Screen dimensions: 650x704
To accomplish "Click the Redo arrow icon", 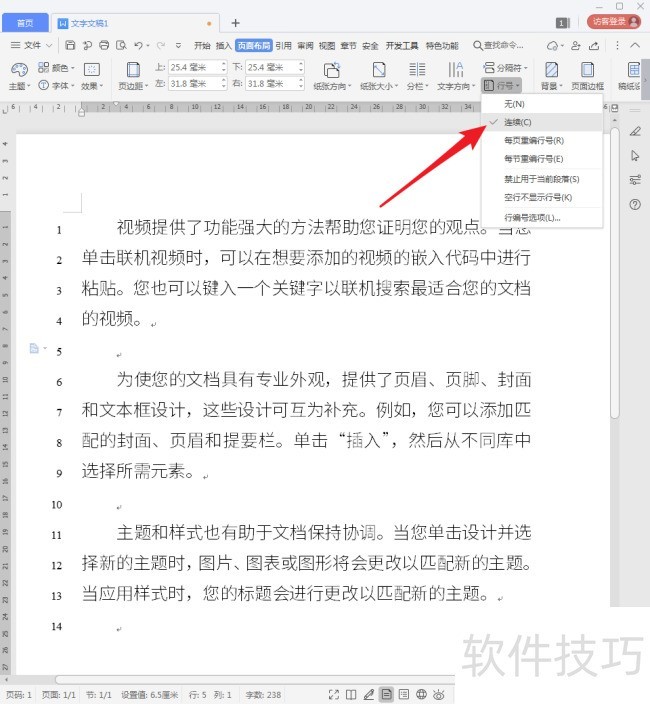I will pos(161,45).
